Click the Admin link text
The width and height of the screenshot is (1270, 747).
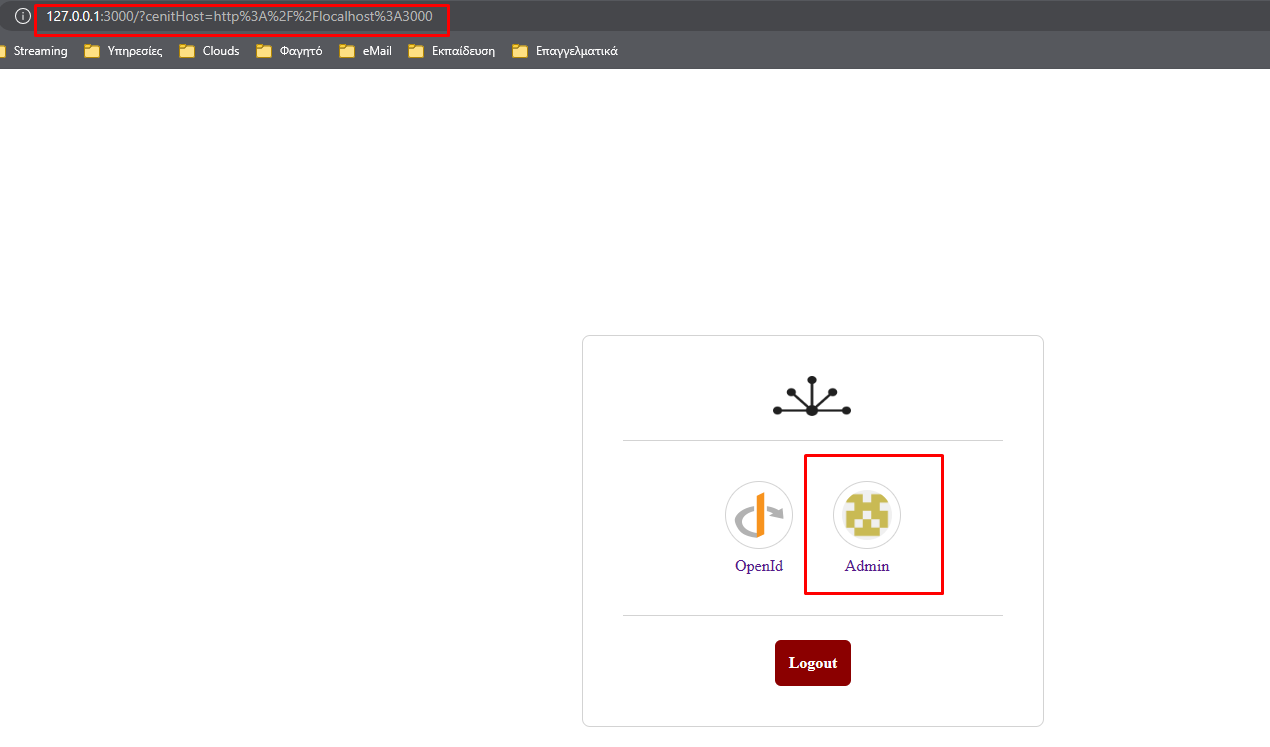(x=866, y=565)
